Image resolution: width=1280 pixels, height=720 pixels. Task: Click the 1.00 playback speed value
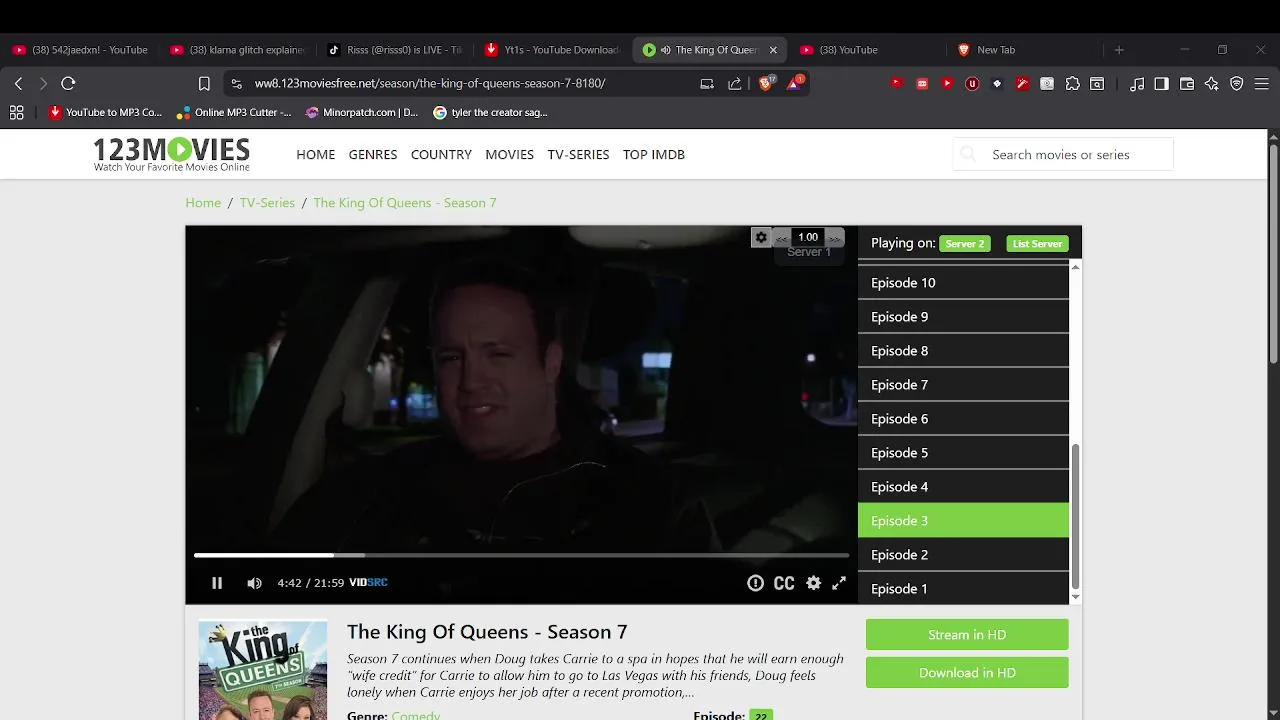pyautogui.click(x=808, y=237)
